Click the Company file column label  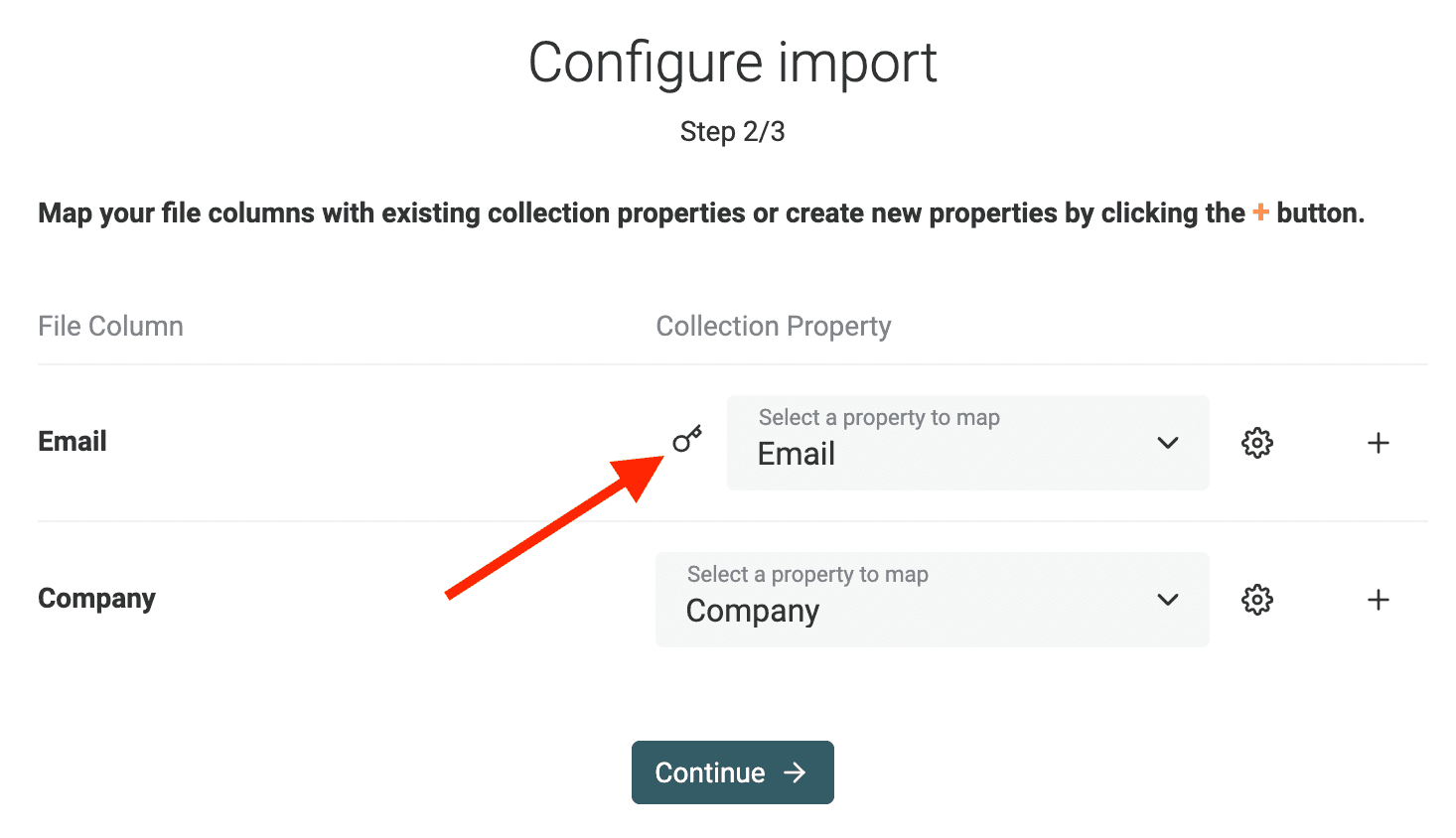[96, 599]
